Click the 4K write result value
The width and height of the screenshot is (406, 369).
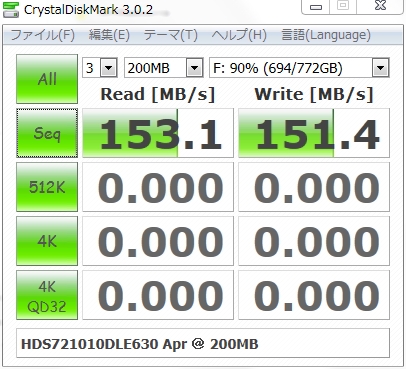314,241
